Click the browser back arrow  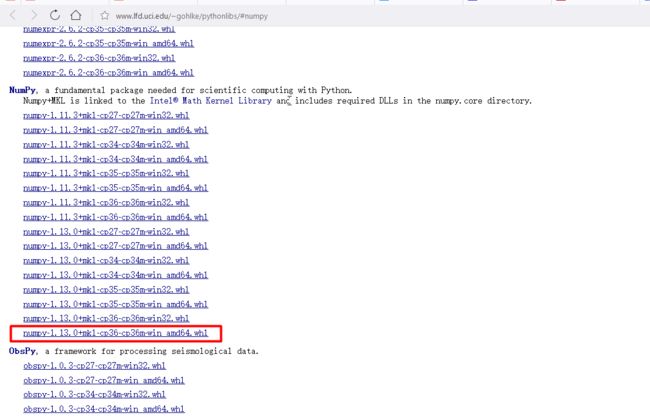[12, 16]
